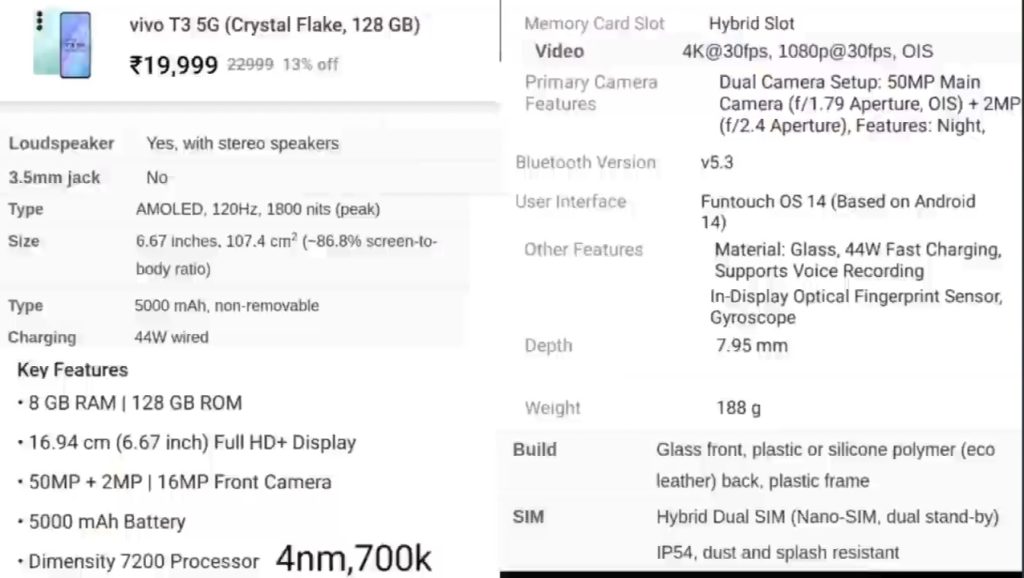Select the User Interface spec label
This screenshot has width=1024, height=578.
[570, 201]
